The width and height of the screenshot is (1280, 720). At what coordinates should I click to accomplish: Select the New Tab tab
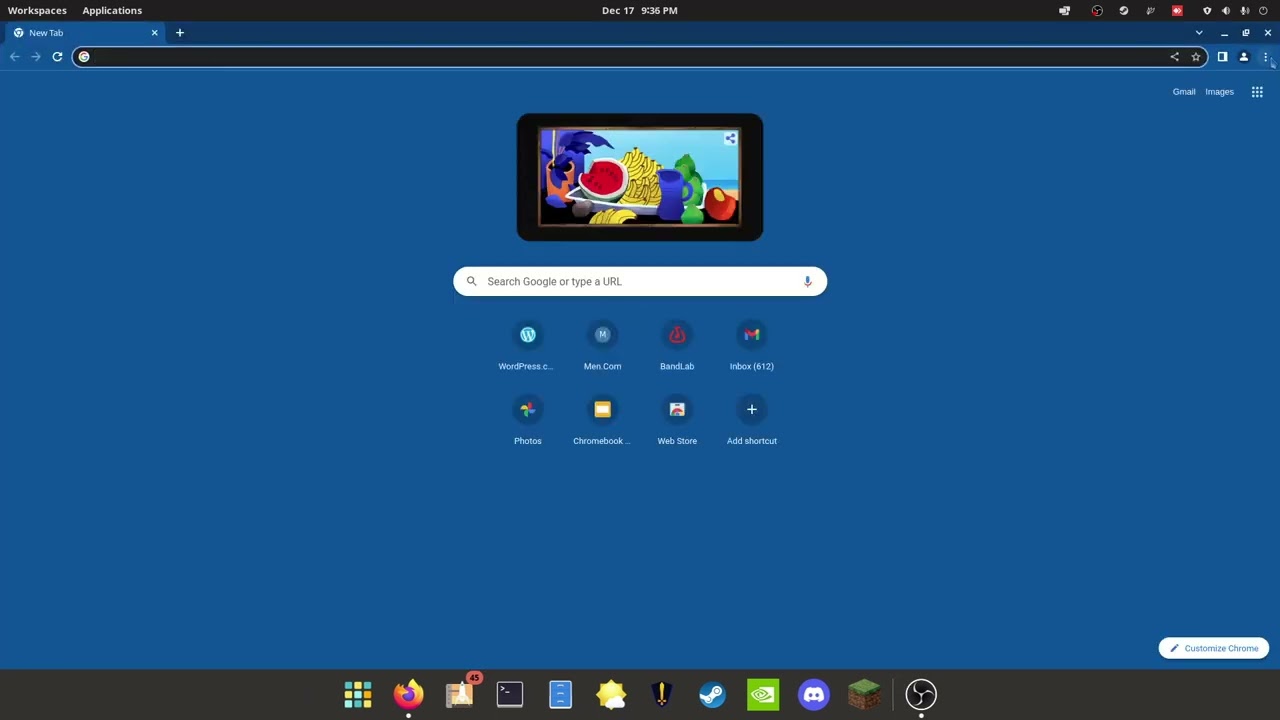pos(85,33)
